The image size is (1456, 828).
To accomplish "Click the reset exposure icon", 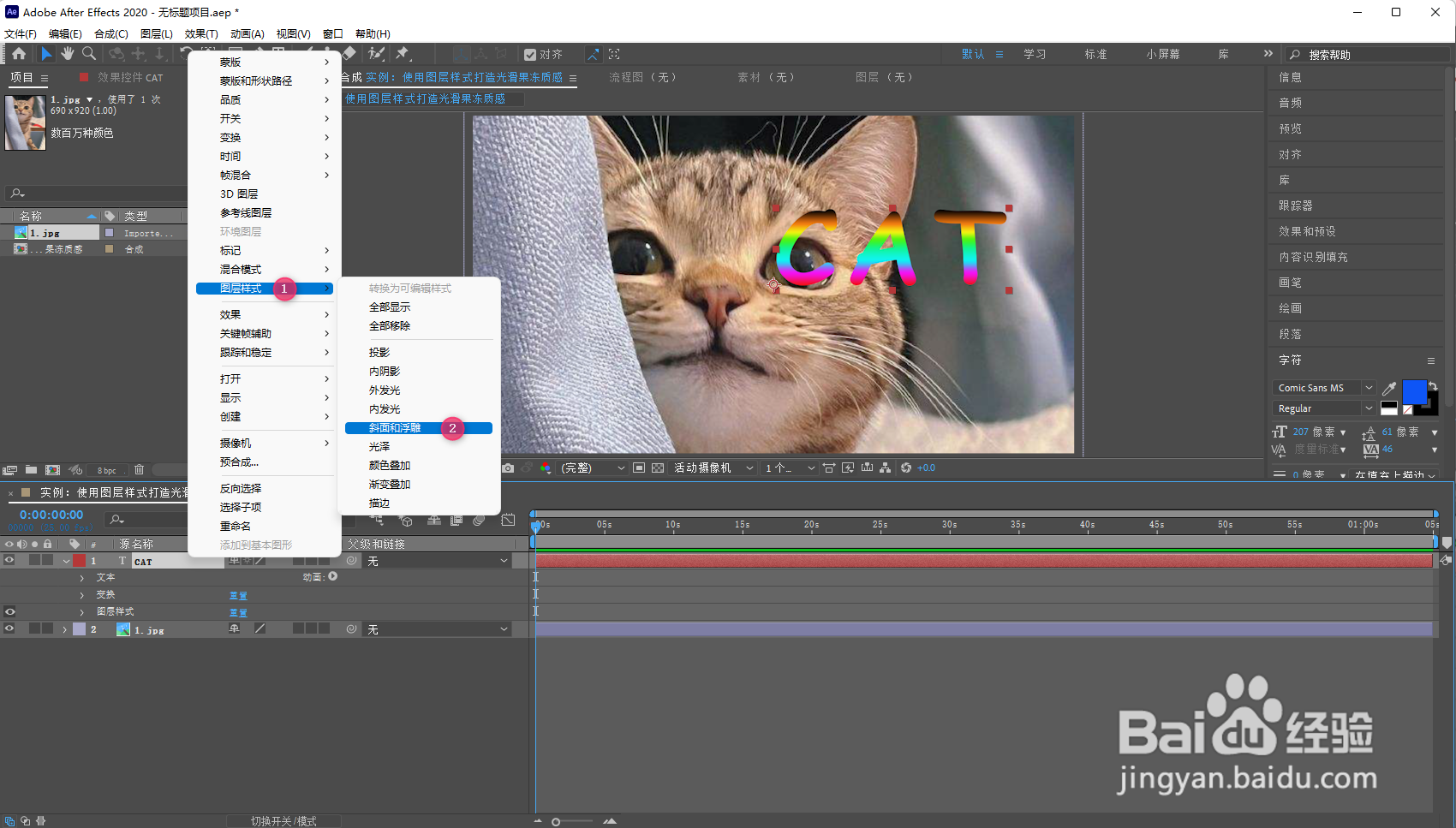I will 906,468.
